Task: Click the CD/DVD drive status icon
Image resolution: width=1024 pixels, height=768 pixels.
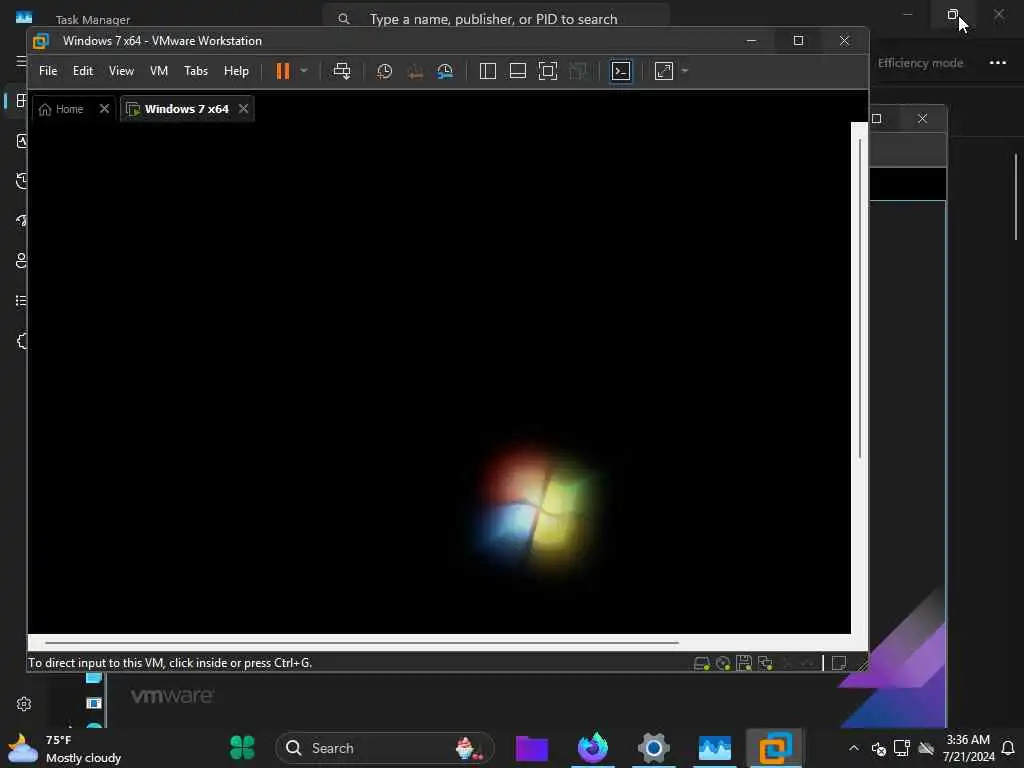Action: coord(723,664)
